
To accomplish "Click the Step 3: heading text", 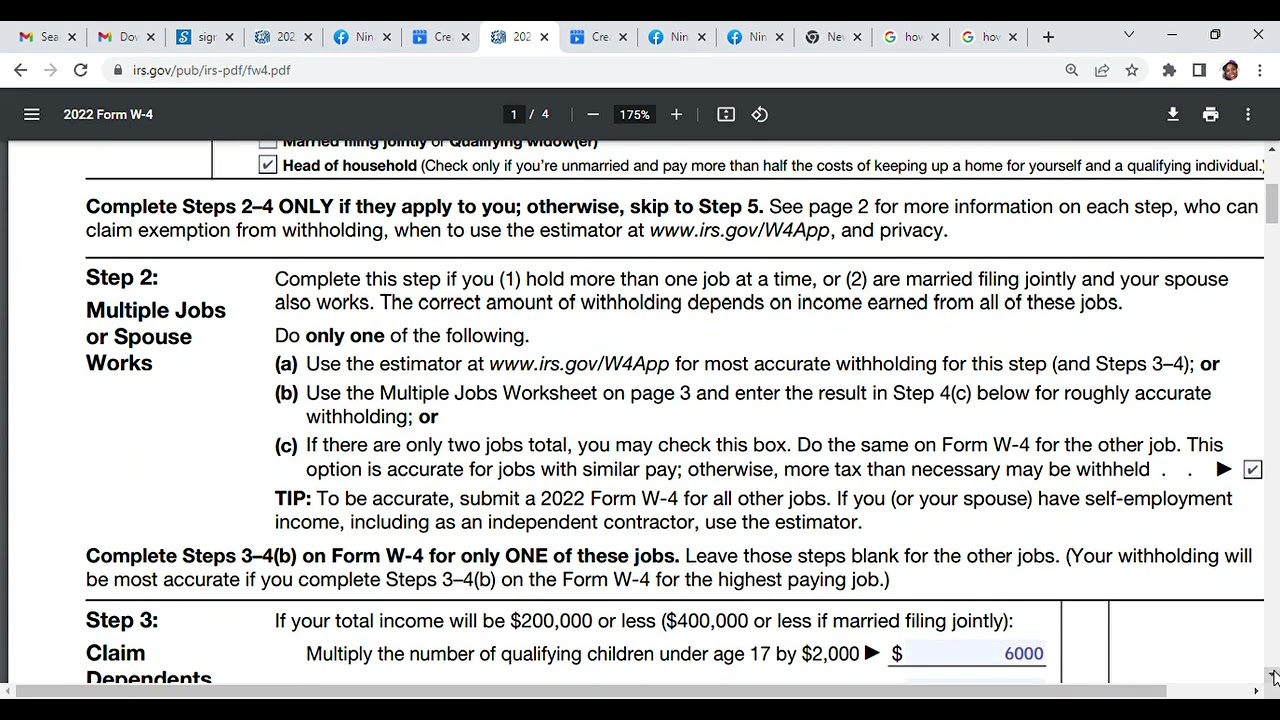I will [122, 621].
